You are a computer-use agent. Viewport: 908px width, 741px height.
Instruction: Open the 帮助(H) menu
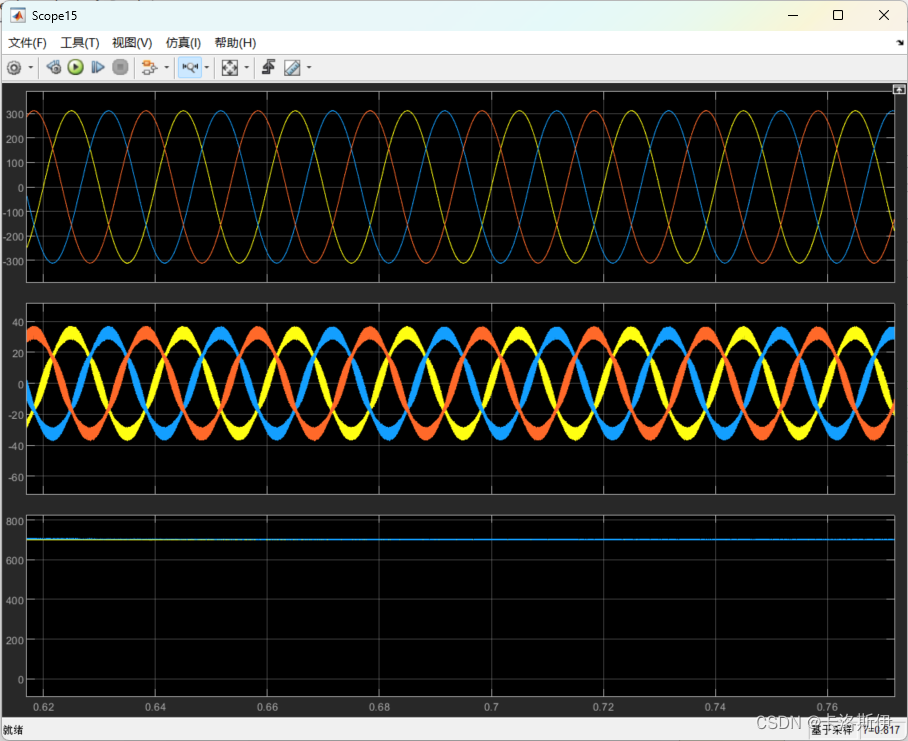pyautogui.click(x=235, y=43)
